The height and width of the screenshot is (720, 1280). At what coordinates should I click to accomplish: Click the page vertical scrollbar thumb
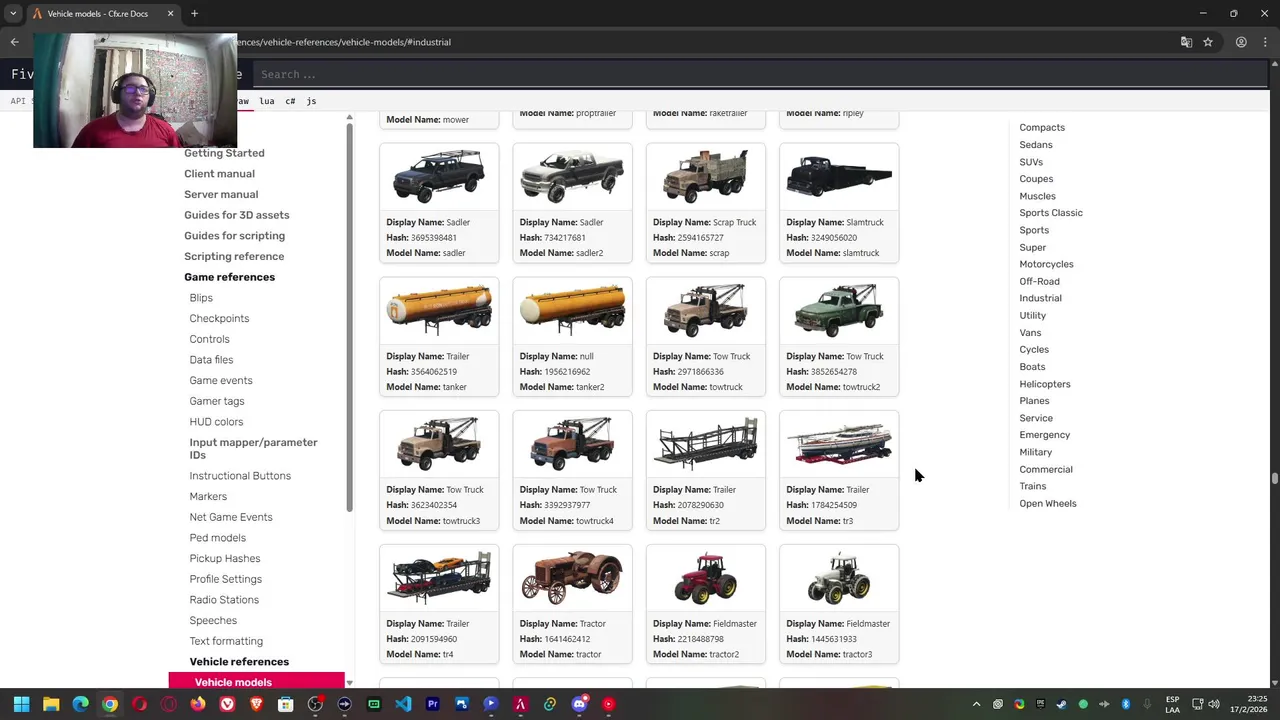coord(1275,479)
